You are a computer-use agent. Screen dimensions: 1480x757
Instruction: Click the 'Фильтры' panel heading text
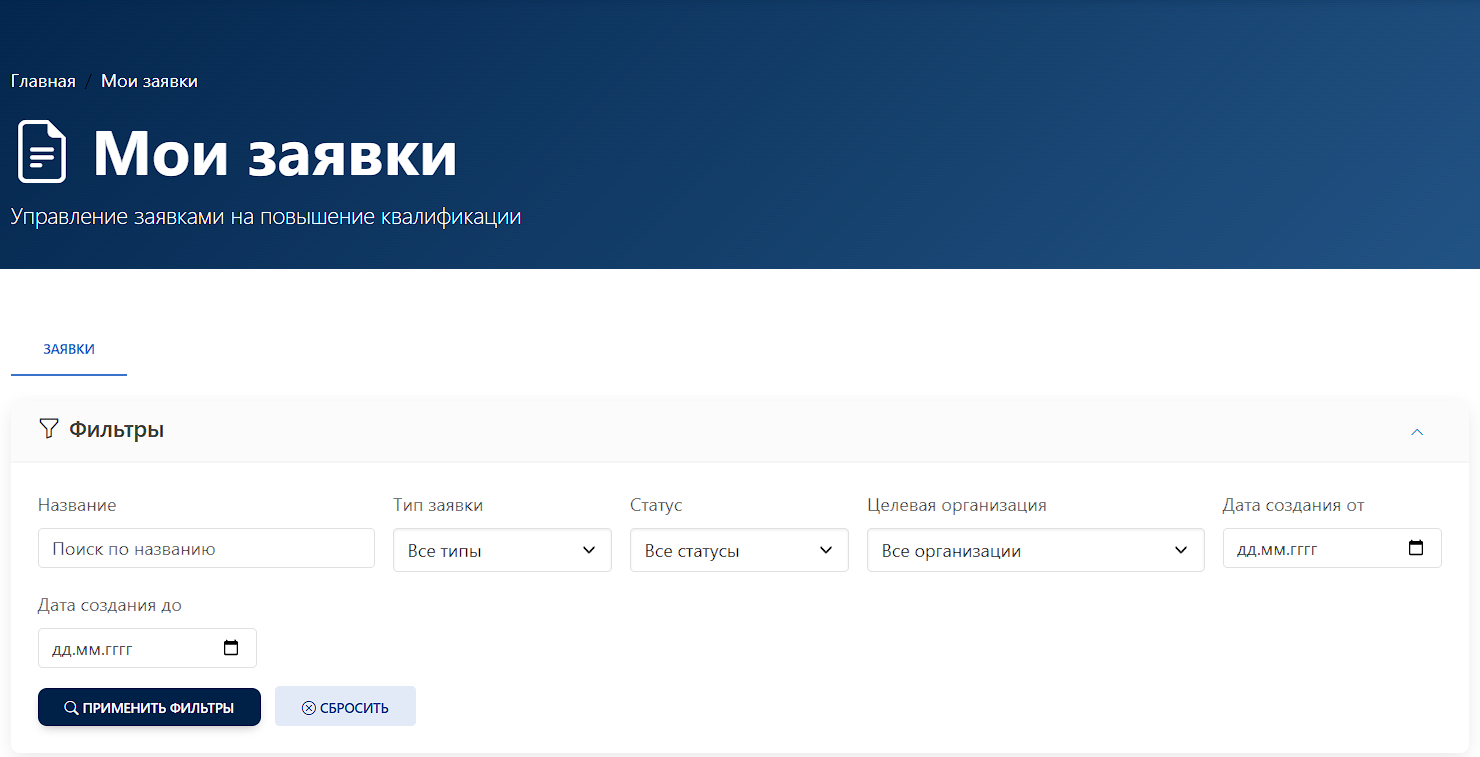click(x=116, y=430)
